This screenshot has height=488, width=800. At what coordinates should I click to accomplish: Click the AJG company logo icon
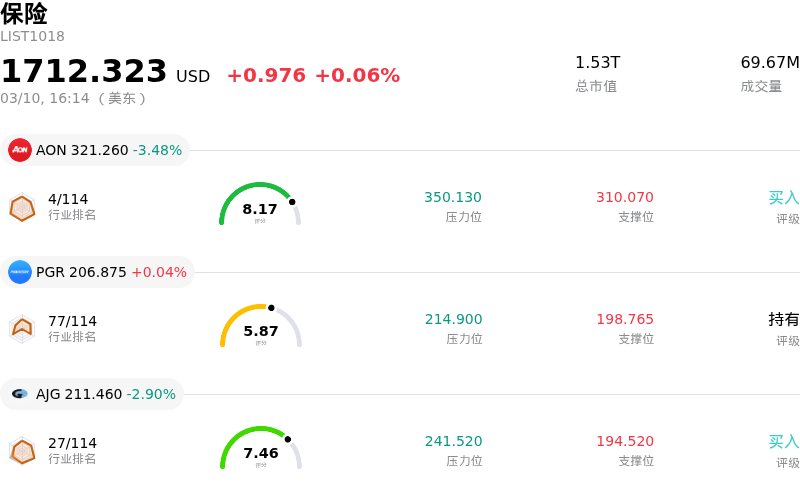coord(20,394)
